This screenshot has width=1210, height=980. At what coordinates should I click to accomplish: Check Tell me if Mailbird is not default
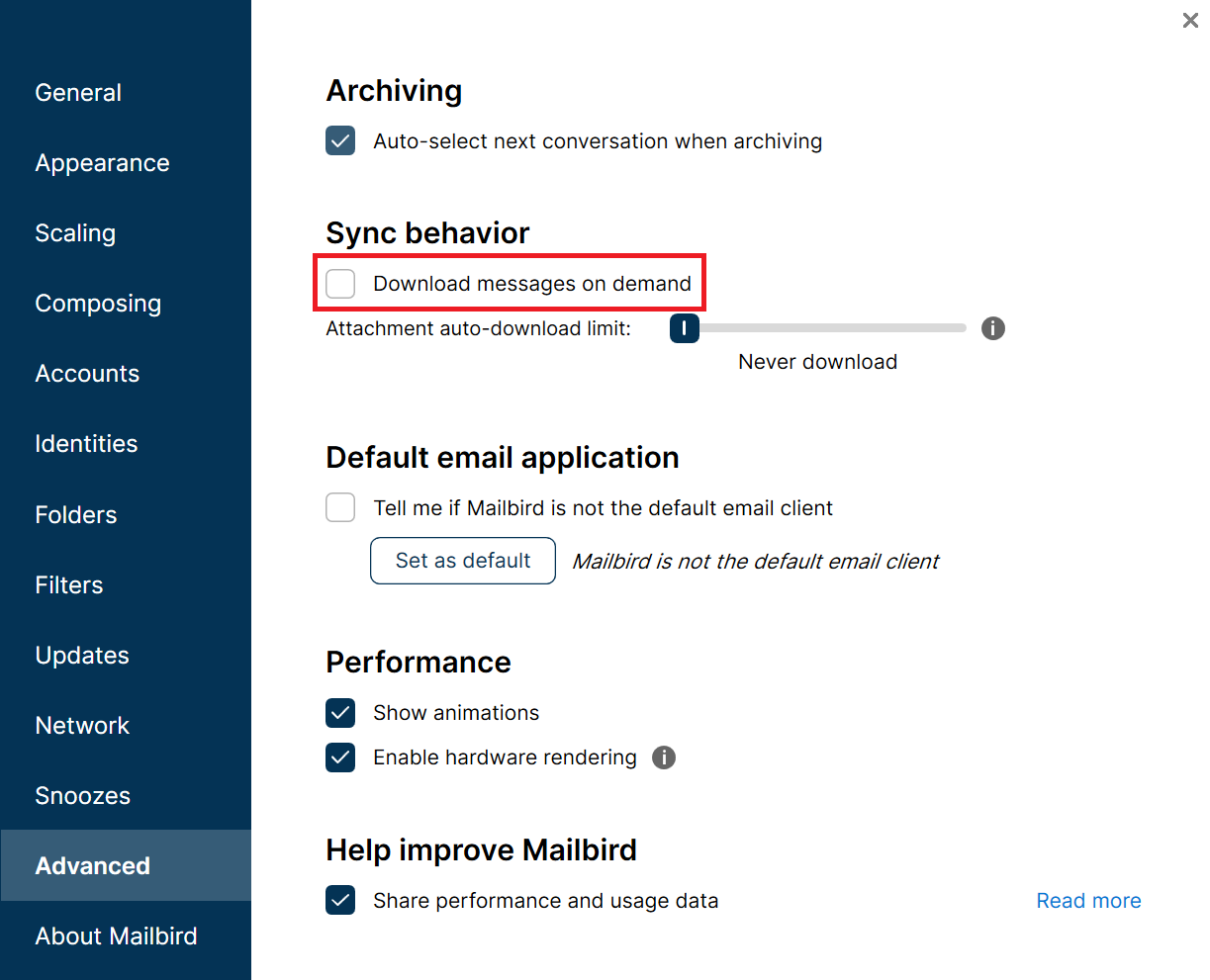[x=340, y=507]
